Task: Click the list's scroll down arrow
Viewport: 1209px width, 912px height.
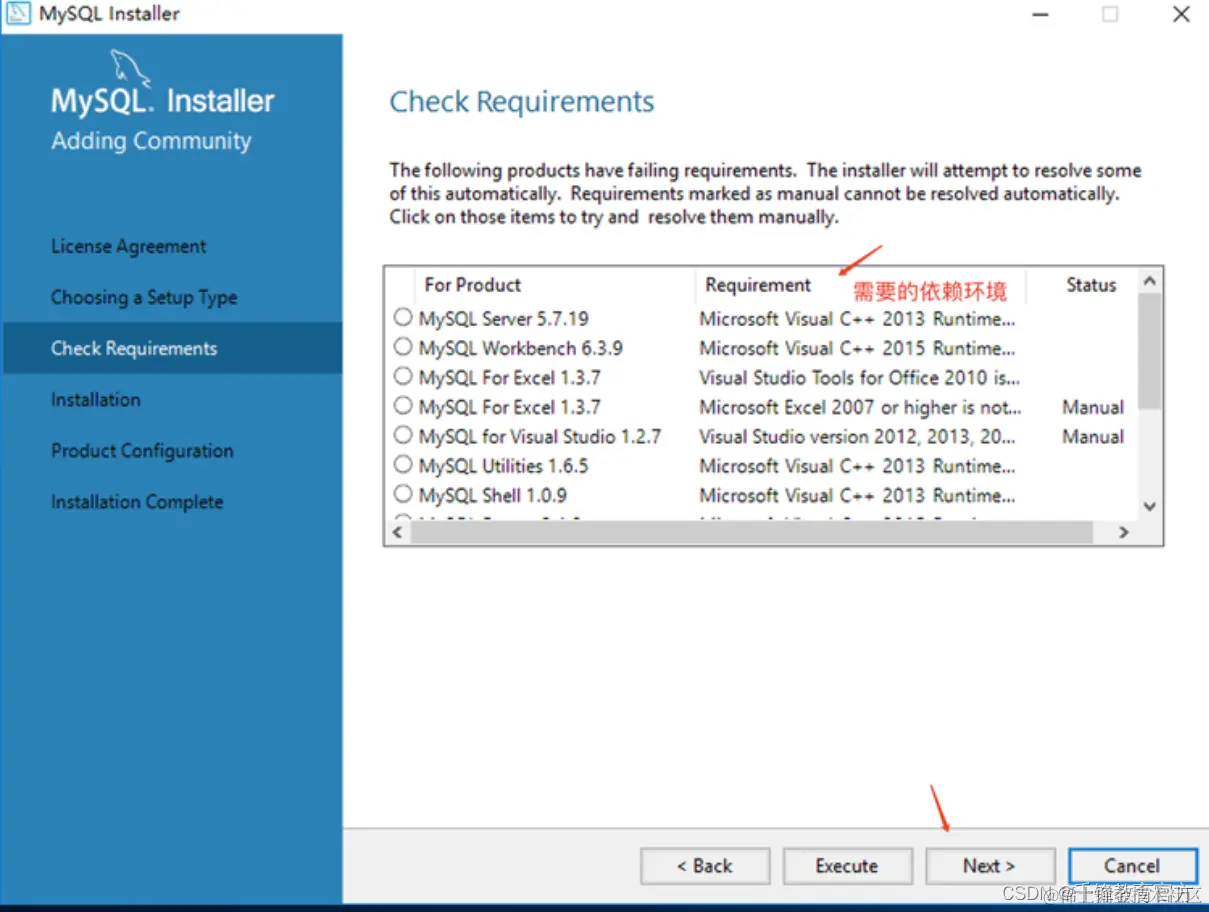Action: tap(1150, 507)
